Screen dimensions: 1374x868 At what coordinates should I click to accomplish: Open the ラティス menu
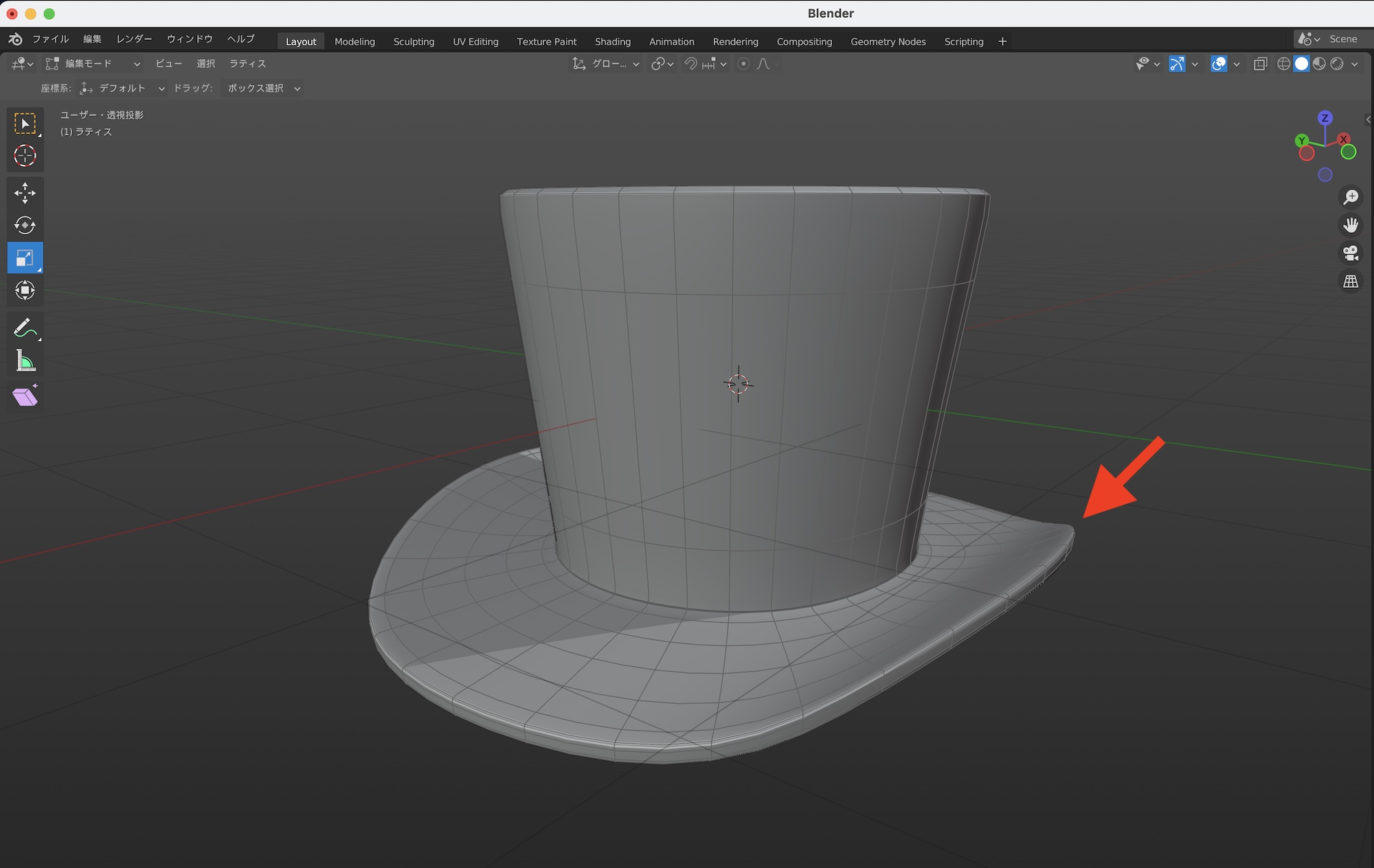(x=247, y=64)
